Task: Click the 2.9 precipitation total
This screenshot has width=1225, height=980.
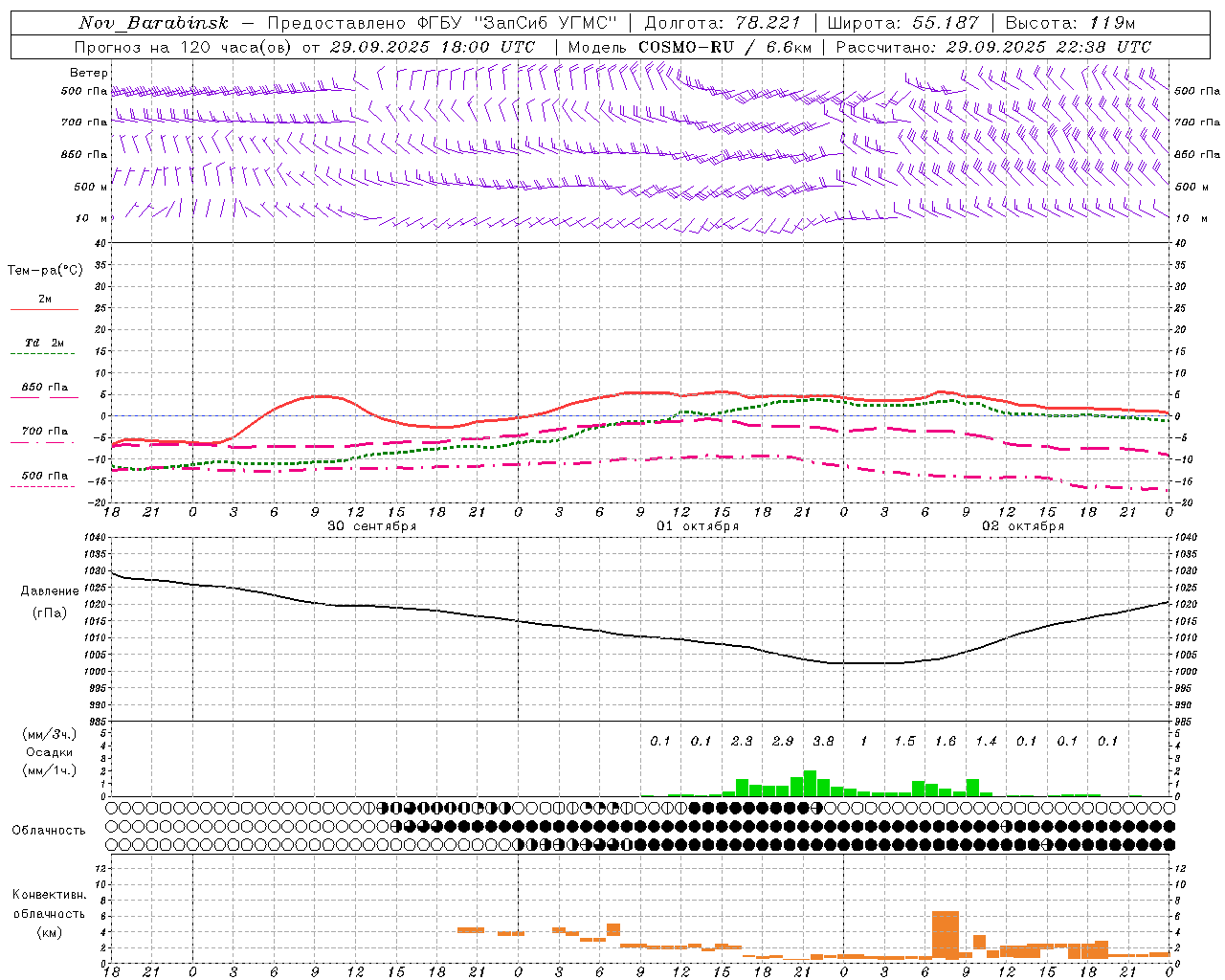Action: pyautogui.click(x=783, y=741)
